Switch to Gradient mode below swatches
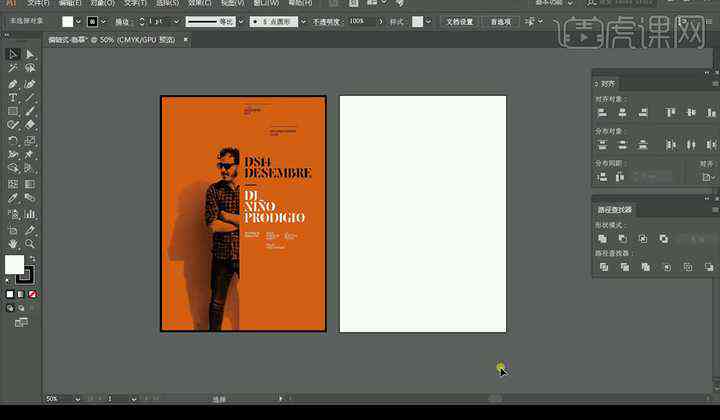Screen dimensions: 720x420 (x=21, y=294)
